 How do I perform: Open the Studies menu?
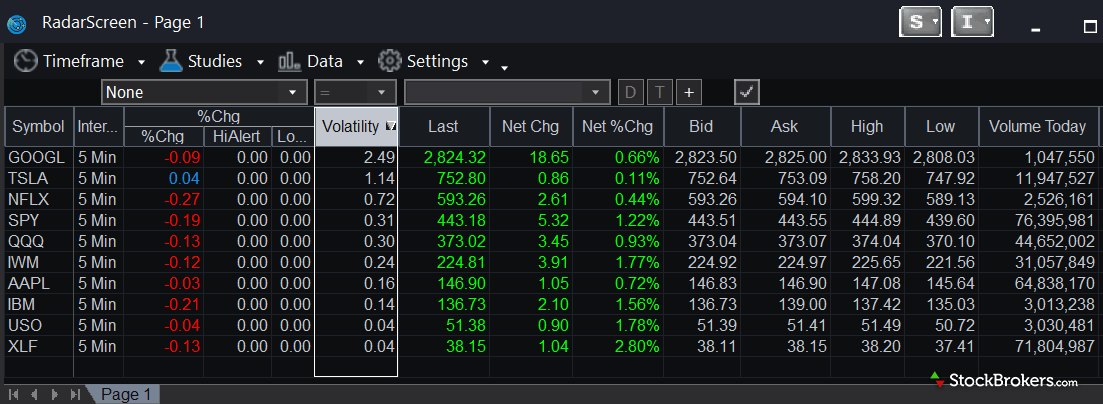click(214, 62)
